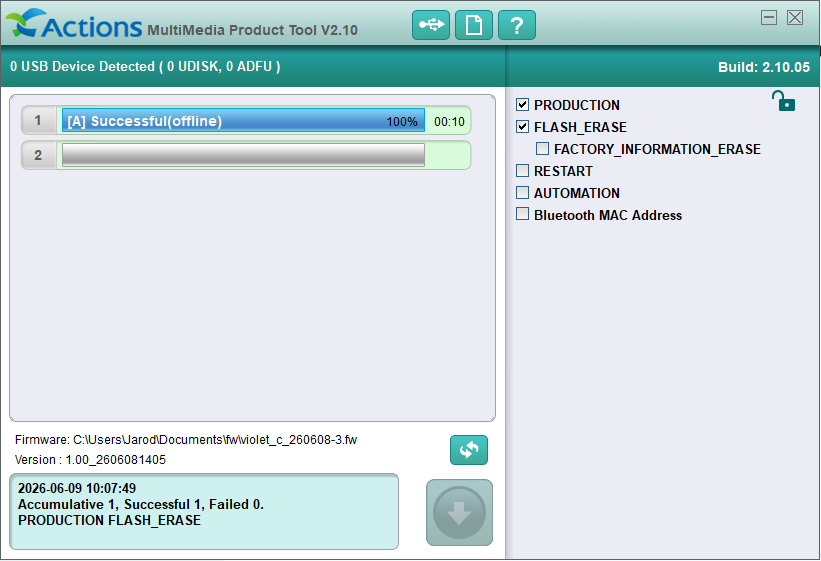Click the 2026-06-09 10:07:49 timestamp

(x=76, y=488)
